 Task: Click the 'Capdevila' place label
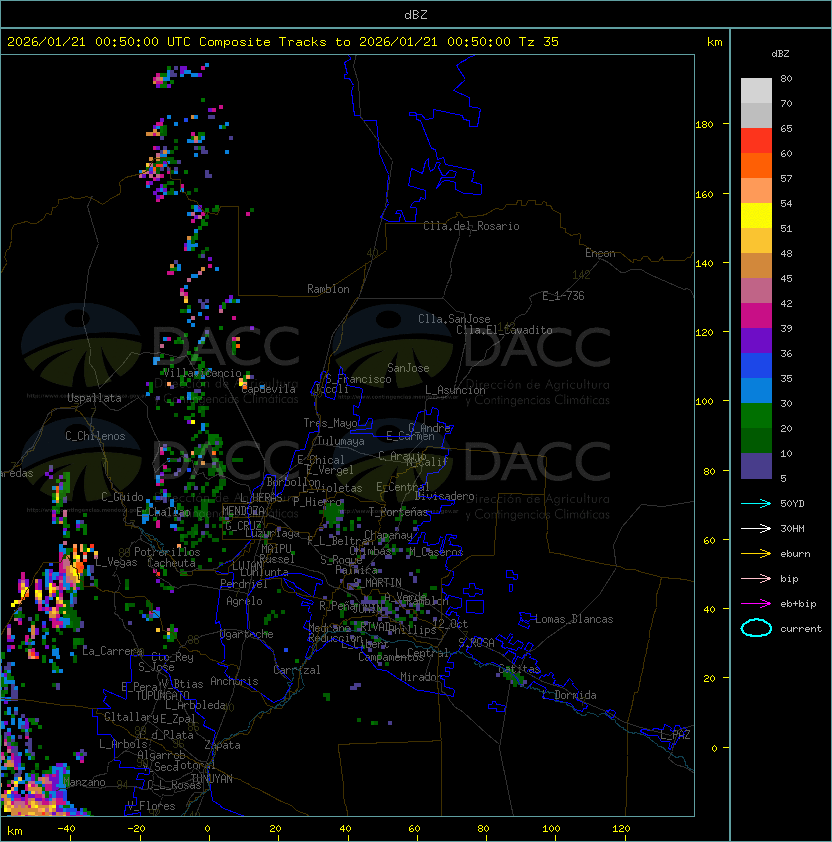tap(268, 389)
